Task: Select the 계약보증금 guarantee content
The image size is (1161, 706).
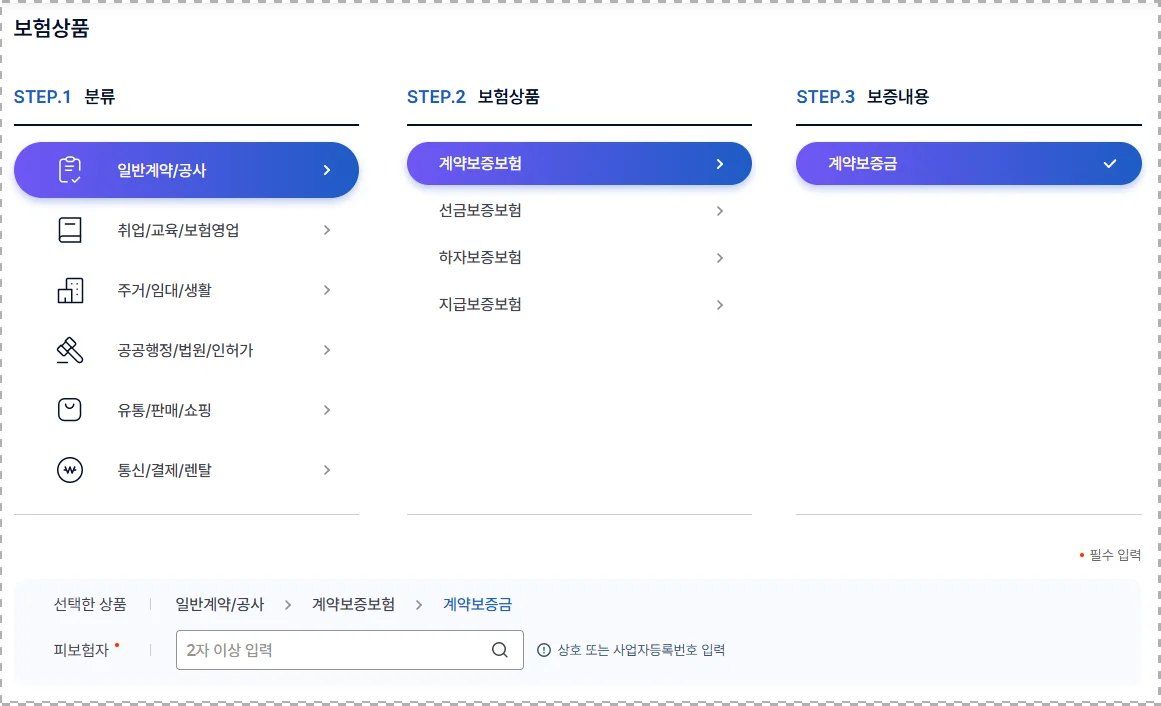Action: (x=968, y=164)
